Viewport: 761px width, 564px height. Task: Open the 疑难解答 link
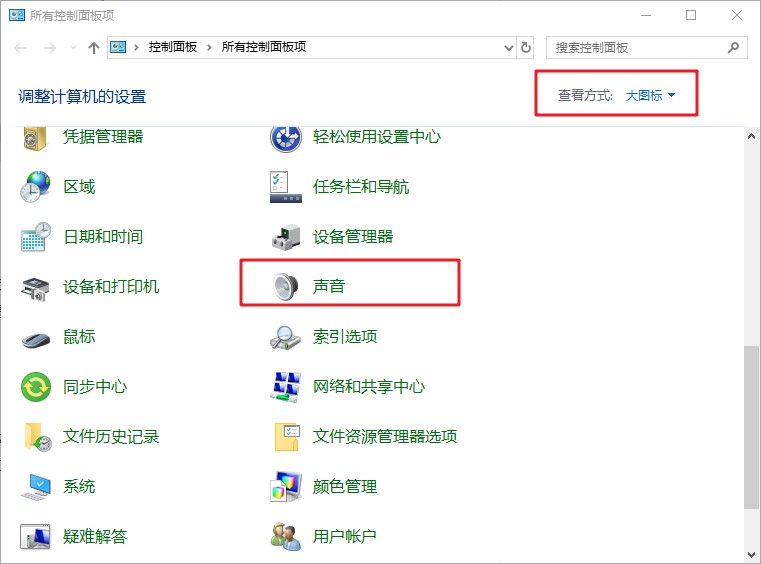coord(95,536)
